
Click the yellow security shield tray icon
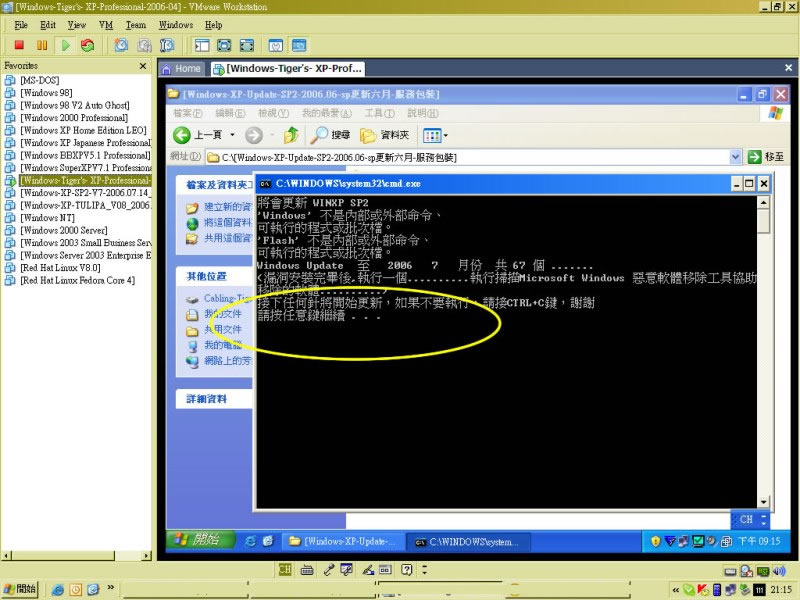(x=655, y=541)
